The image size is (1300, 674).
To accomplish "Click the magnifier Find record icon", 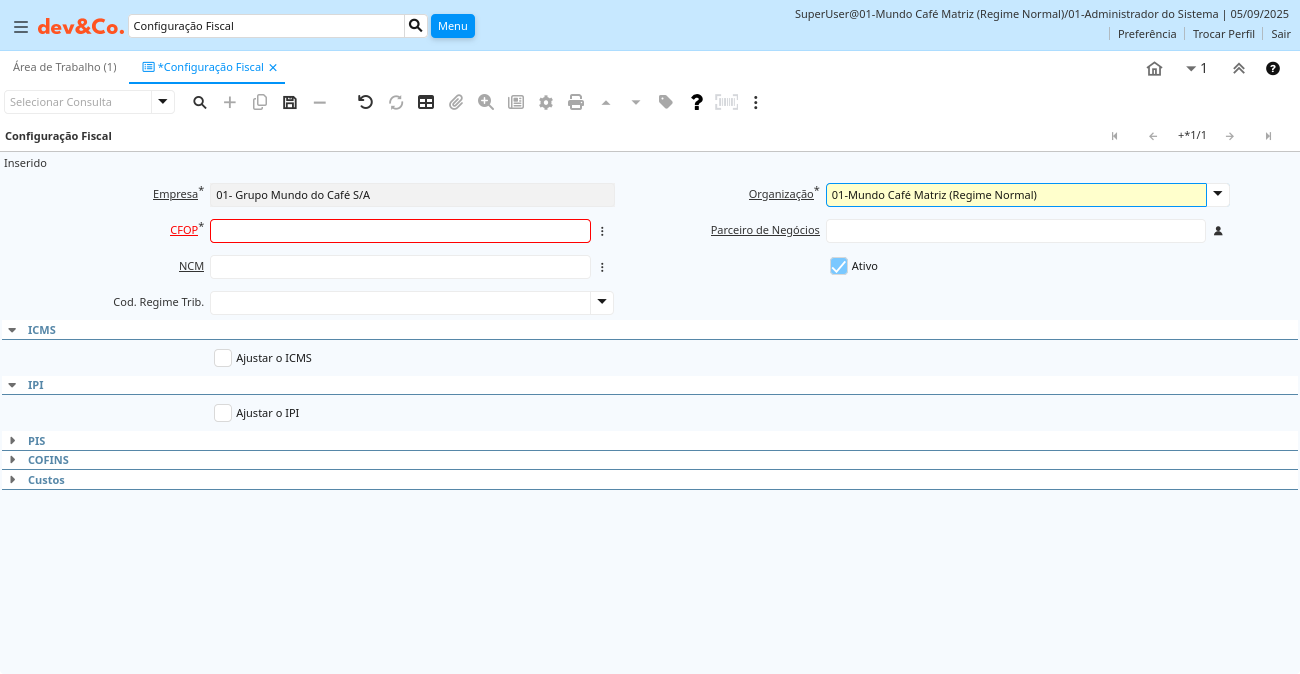I will pos(200,102).
